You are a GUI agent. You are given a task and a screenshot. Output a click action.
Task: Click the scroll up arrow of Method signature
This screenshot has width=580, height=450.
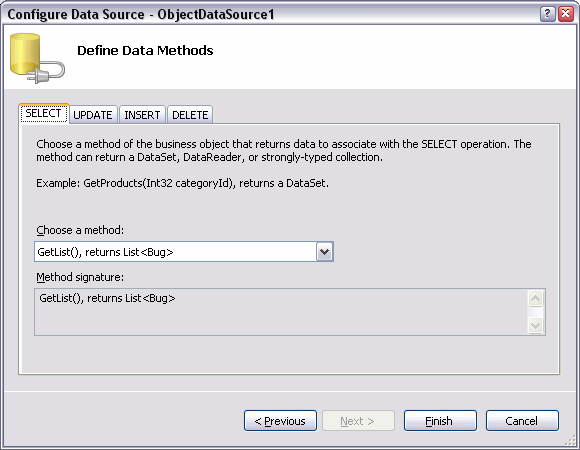click(536, 298)
